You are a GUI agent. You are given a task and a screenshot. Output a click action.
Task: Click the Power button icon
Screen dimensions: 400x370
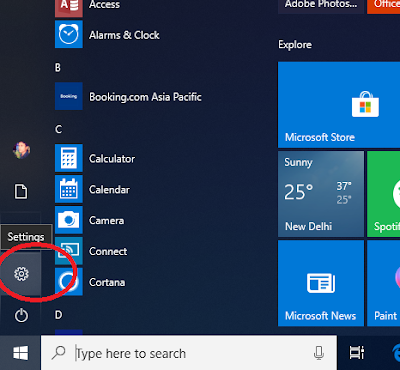point(21,315)
